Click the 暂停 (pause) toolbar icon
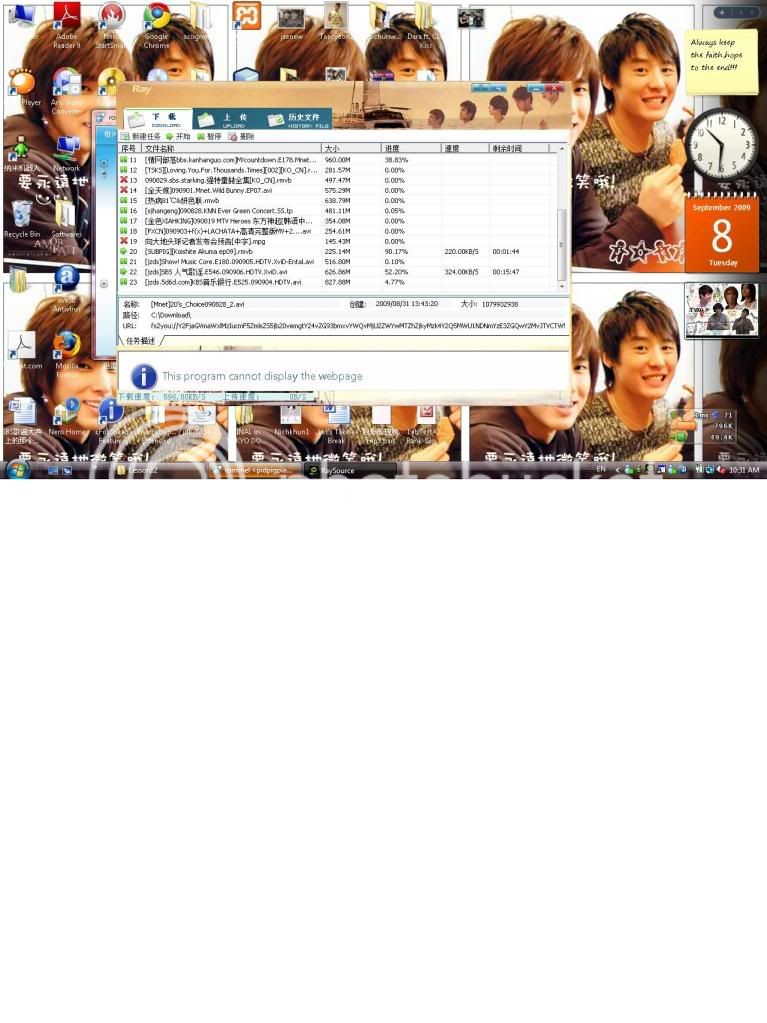 [x=201, y=136]
